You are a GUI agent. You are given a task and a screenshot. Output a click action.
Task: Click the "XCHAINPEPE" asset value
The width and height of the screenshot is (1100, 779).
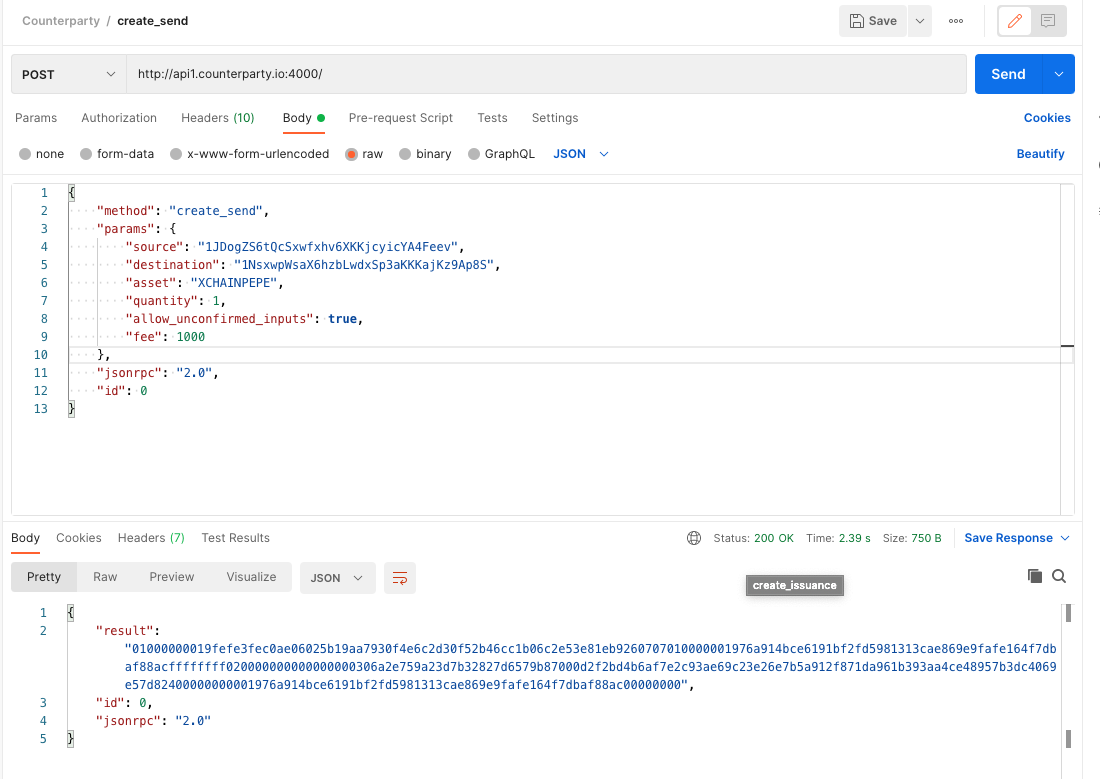(x=234, y=283)
